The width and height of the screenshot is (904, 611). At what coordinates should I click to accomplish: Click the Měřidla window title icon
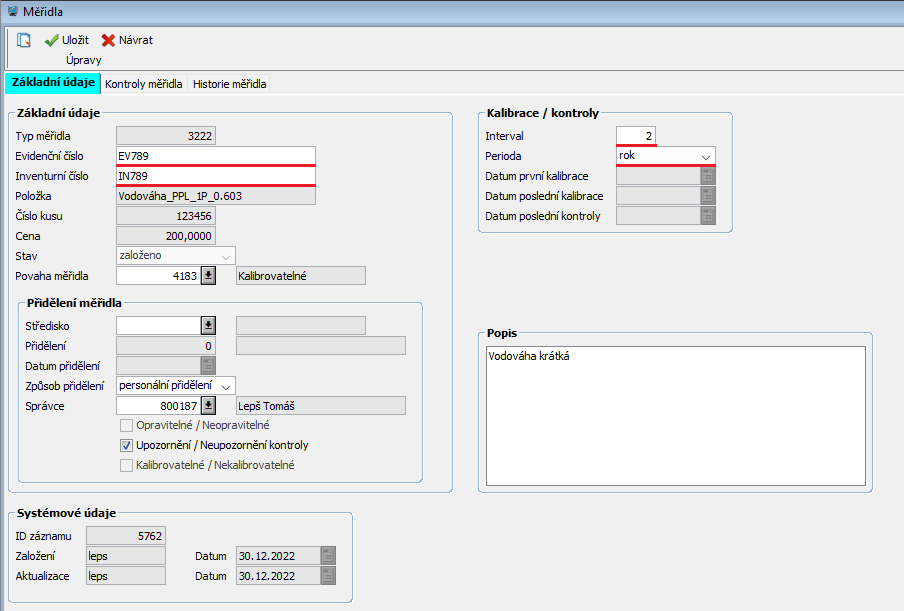(x=11, y=10)
